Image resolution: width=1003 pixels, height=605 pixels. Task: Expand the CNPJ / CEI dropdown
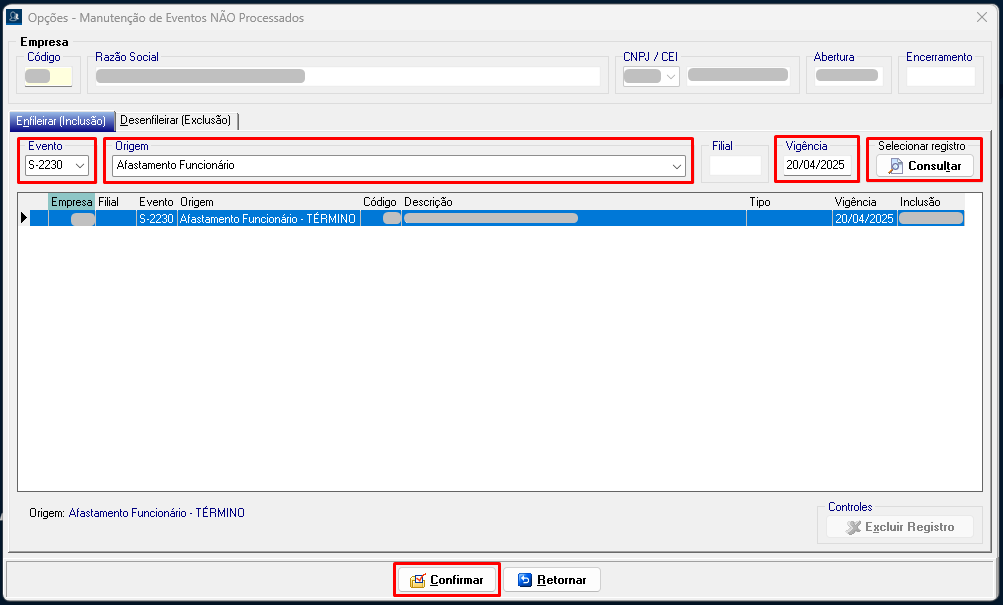point(669,76)
